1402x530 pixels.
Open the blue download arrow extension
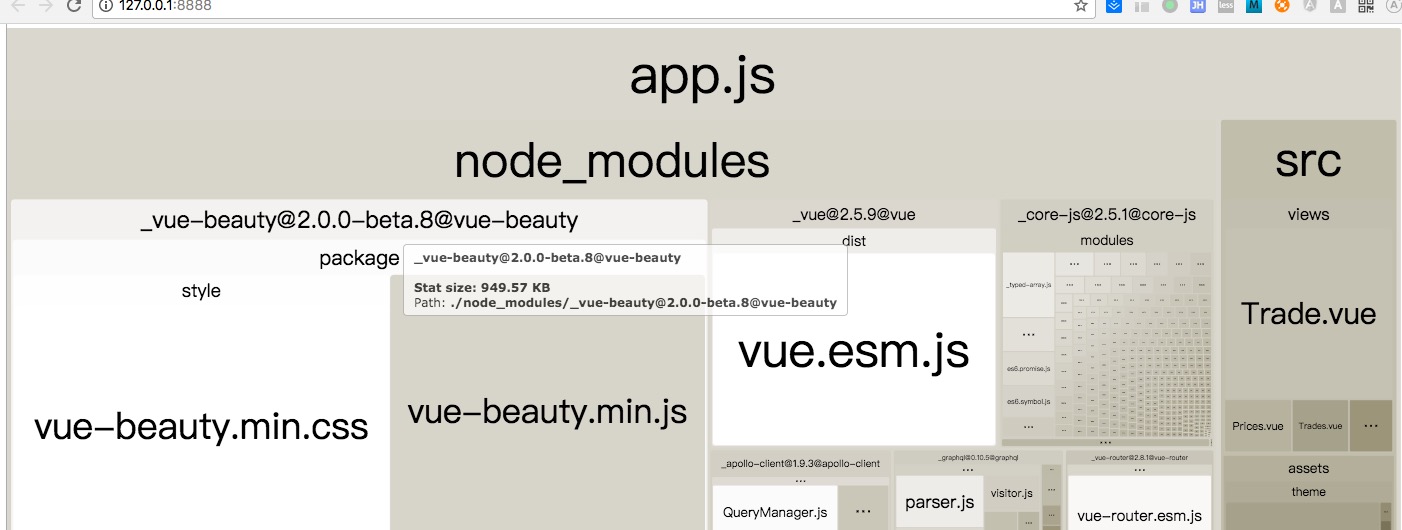[1115, 6]
